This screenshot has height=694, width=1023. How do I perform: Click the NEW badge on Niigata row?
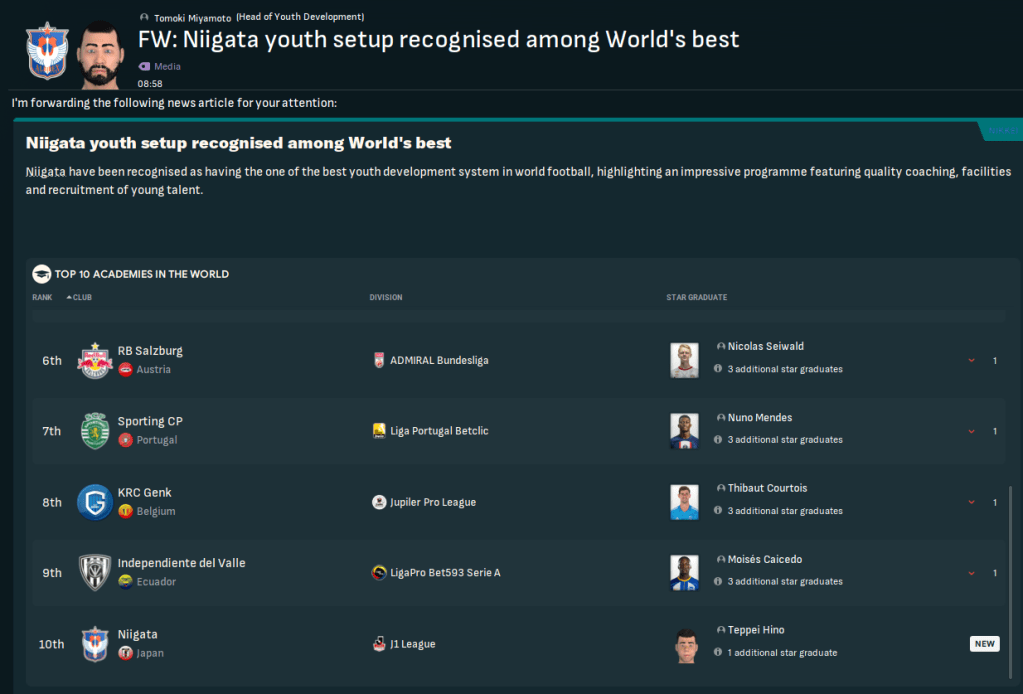(x=984, y=644)
